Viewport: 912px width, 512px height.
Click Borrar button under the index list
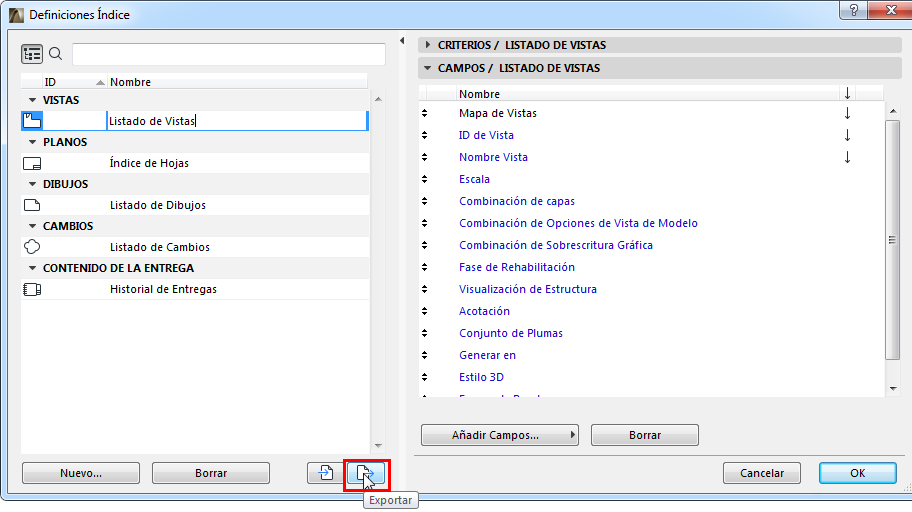point(211,473)
